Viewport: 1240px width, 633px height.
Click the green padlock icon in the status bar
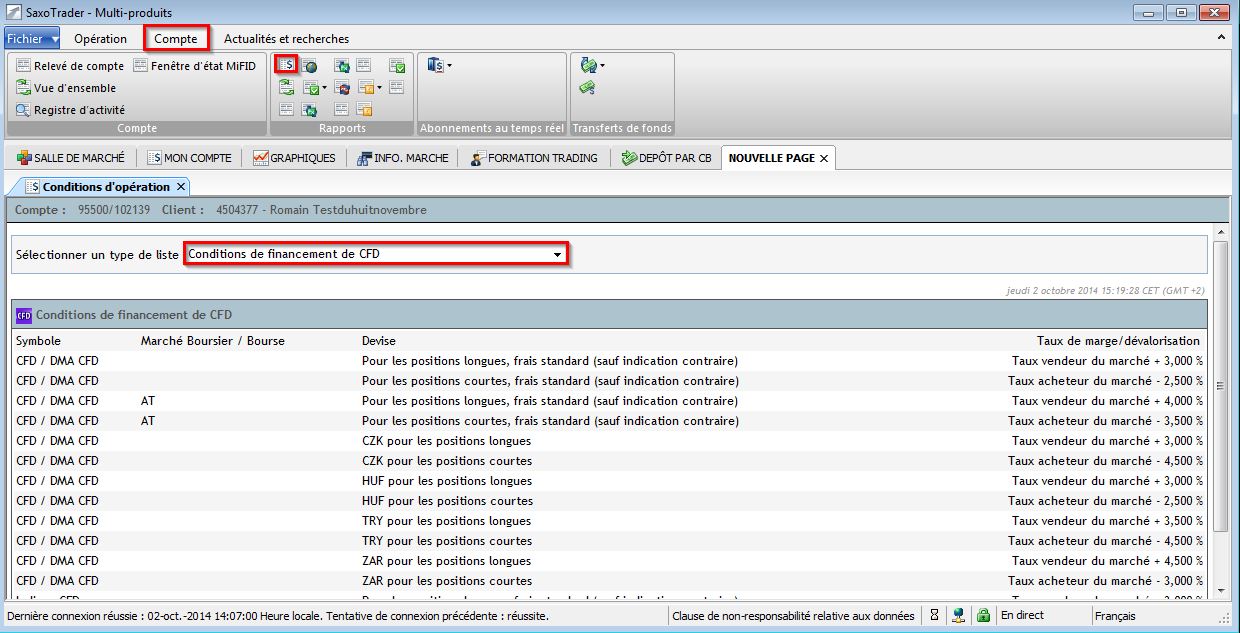983,616
